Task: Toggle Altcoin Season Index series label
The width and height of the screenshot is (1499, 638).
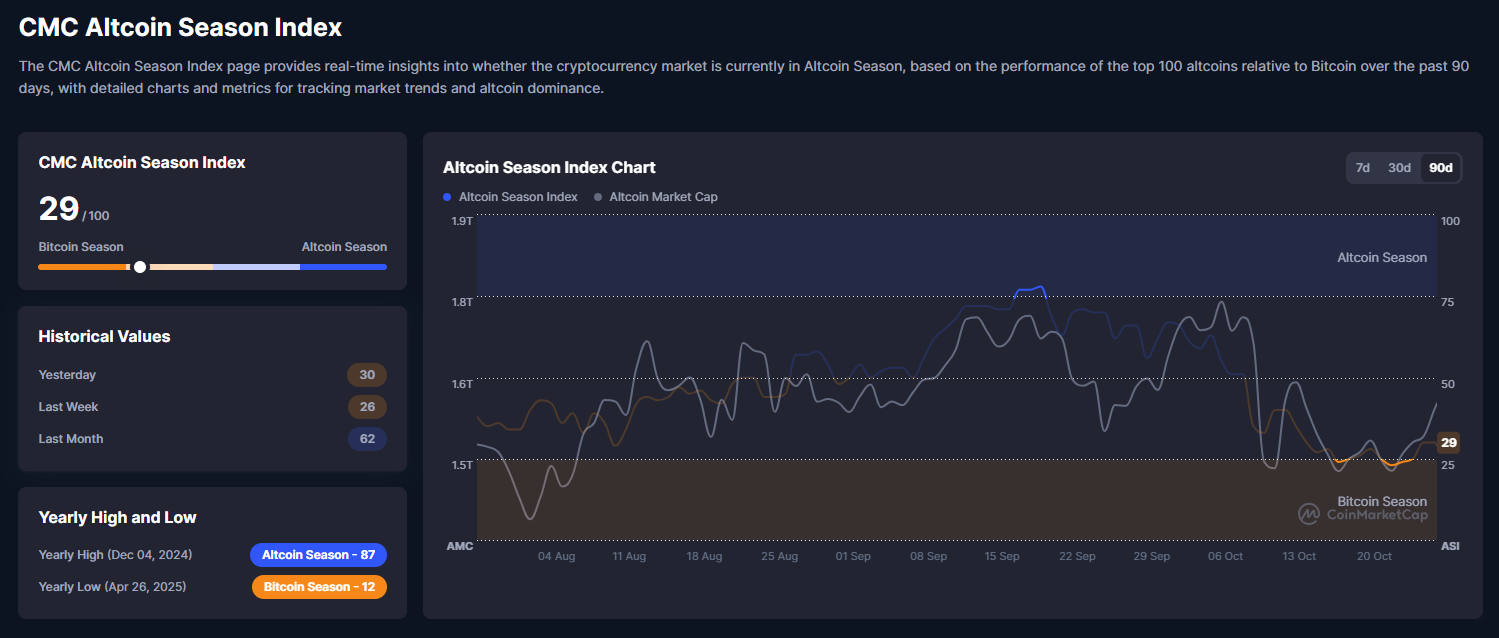Action: [518, 197]
